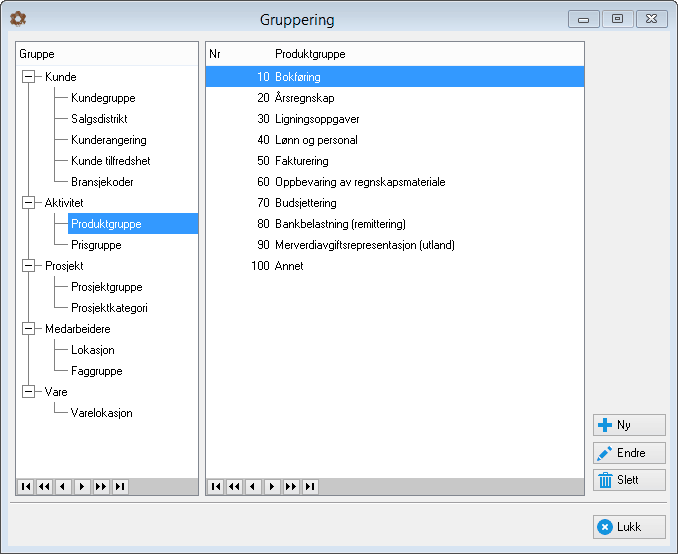Viewport: 678px width, 554px height.
Task: Click the gear application icon in title bar
Action: (18, 19)
